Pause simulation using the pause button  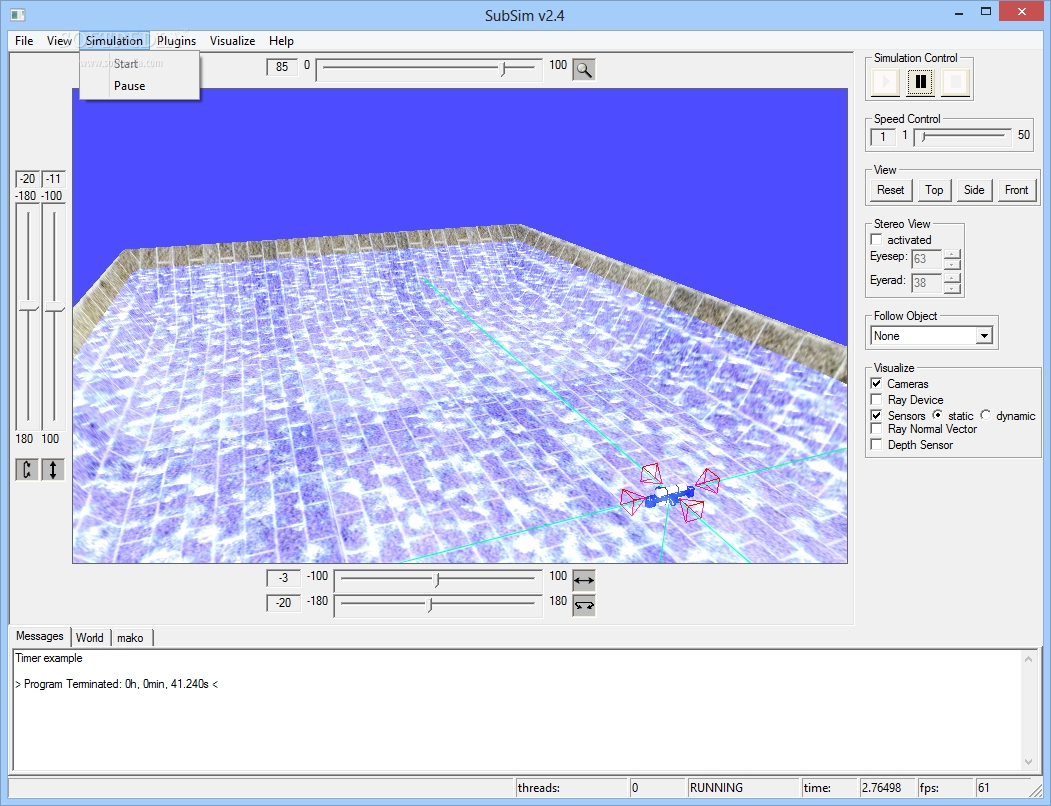[921, 82]
